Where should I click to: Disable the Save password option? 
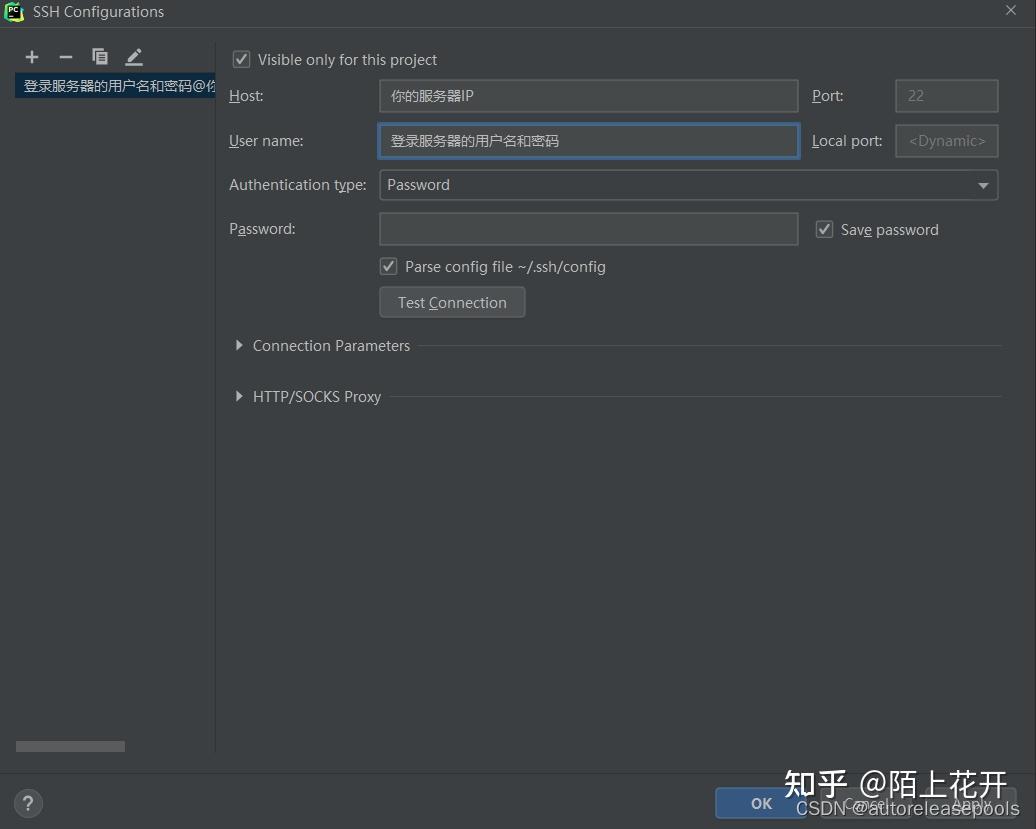coord(824,229)
